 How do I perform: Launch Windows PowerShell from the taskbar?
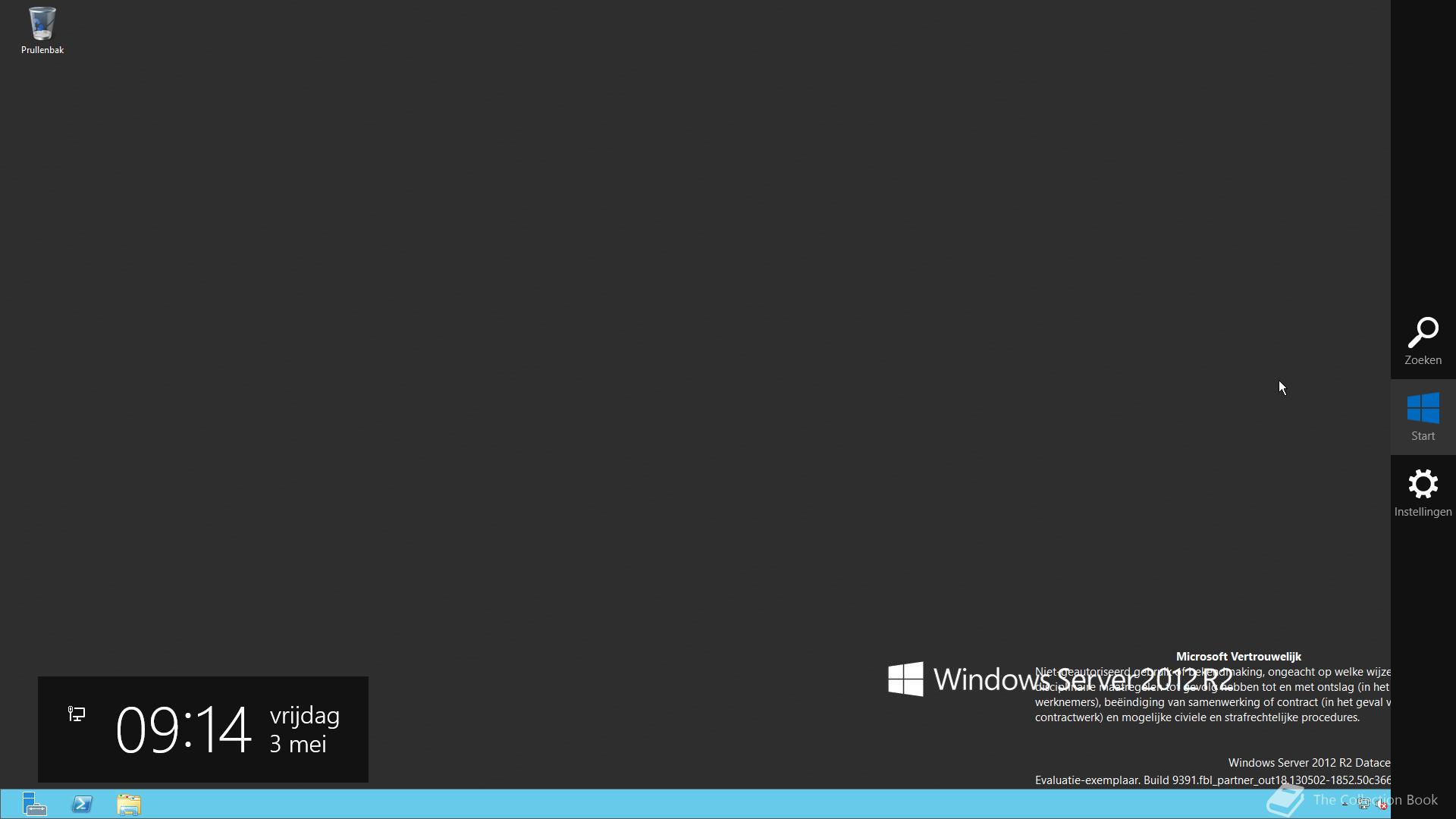point(82,804)
